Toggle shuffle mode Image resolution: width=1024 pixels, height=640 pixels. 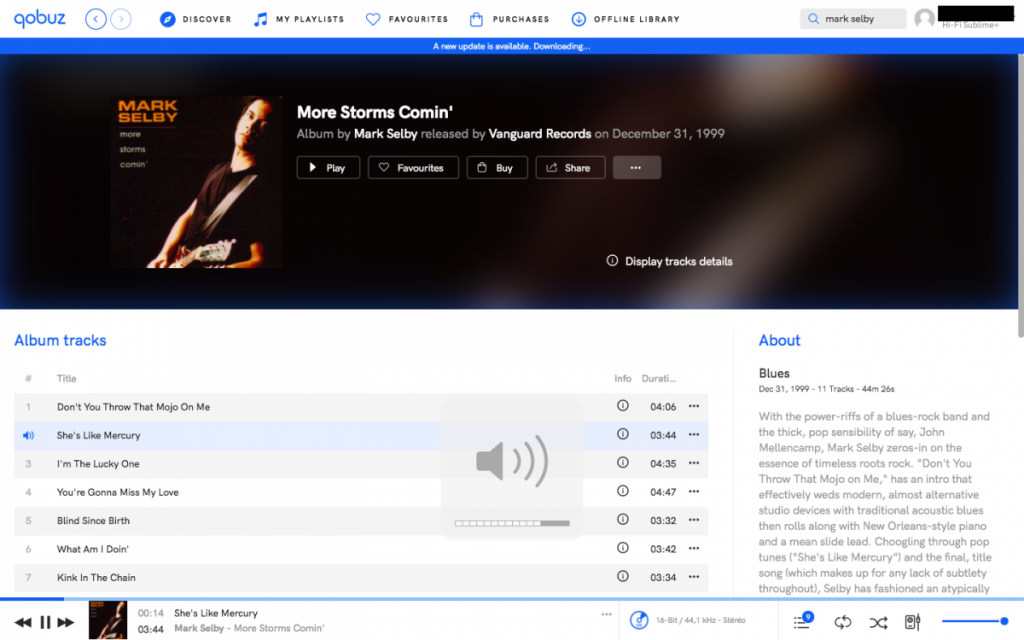(878, 622)
